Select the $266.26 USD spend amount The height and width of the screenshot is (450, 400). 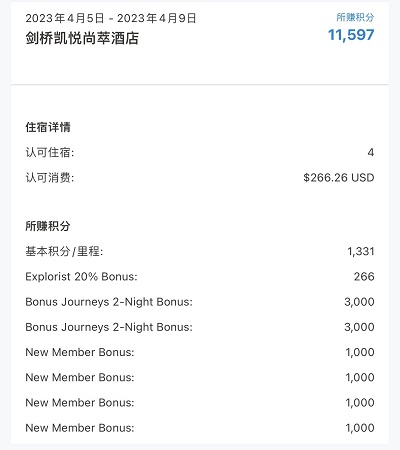[339, 178]
